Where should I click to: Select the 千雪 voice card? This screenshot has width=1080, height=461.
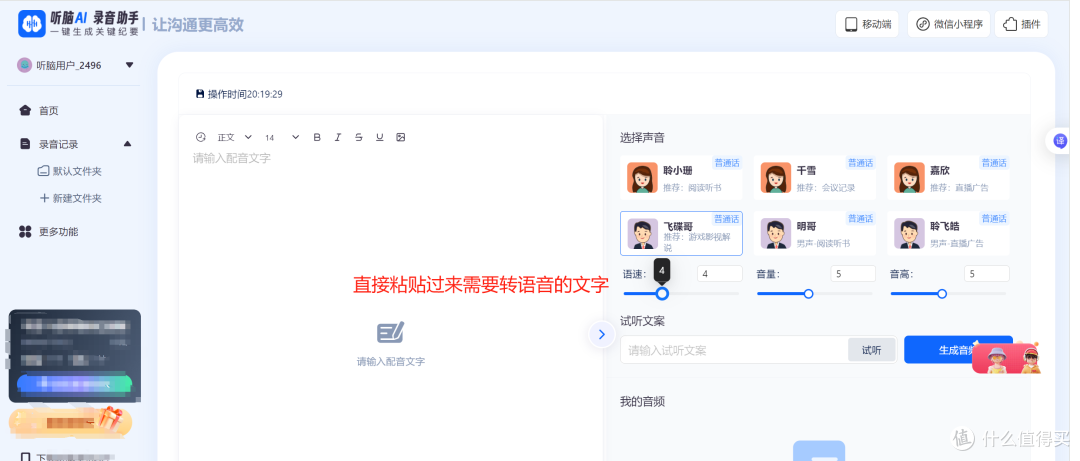click(814, 177)
